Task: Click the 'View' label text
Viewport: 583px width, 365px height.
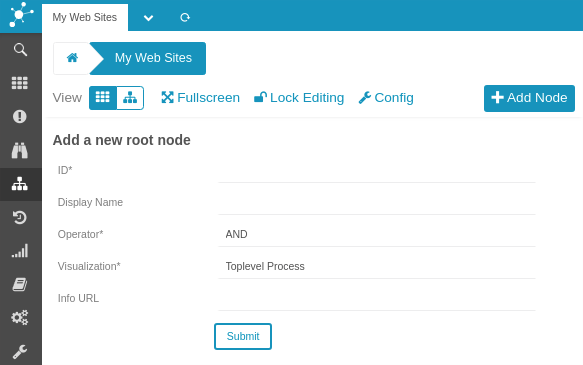Action: (x=67, y=98)
